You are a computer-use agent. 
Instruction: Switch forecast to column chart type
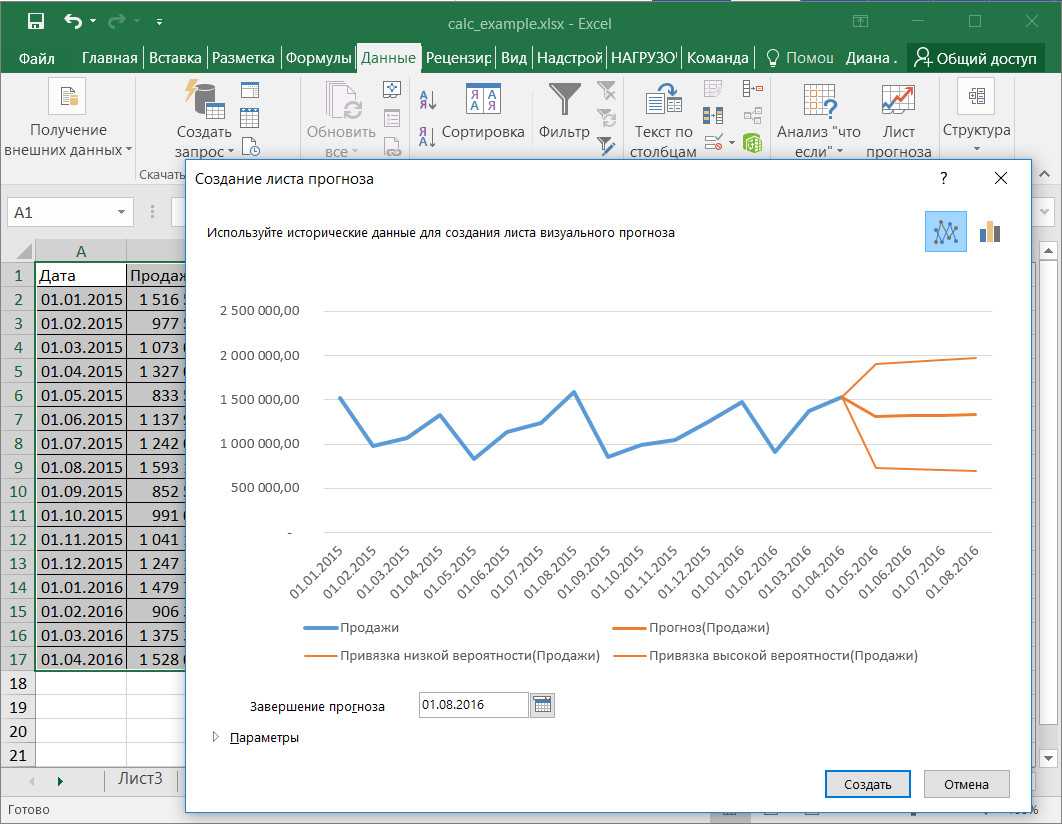[x=990, y=232]
